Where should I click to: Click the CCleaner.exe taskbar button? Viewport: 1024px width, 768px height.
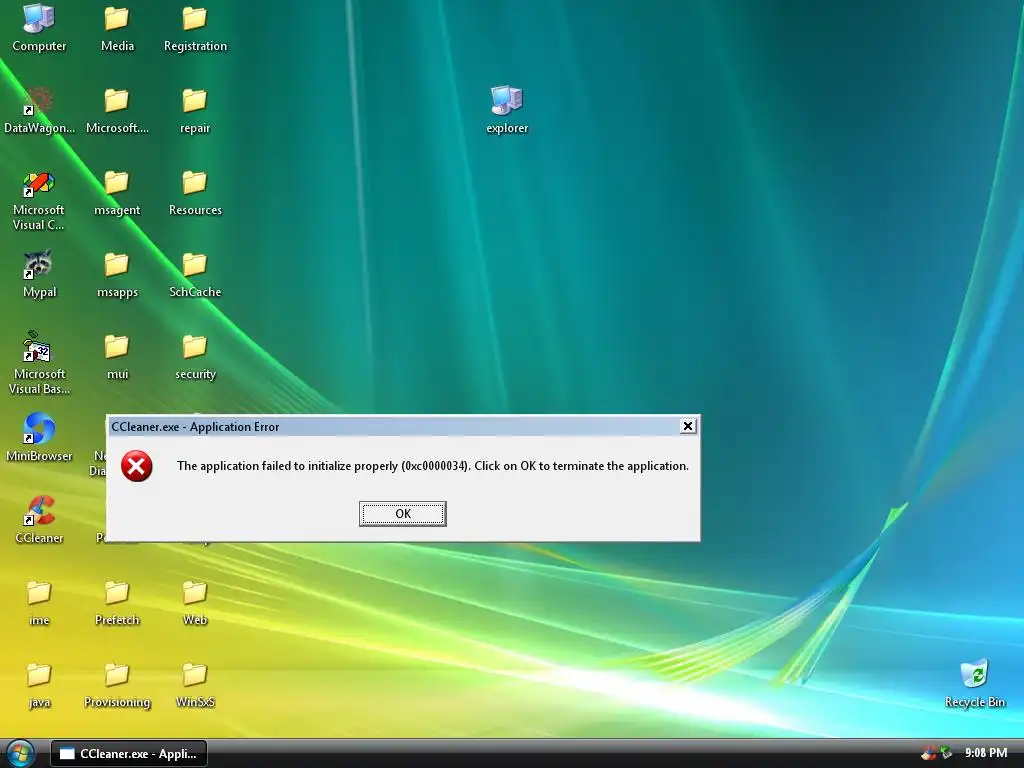[129, 754]
